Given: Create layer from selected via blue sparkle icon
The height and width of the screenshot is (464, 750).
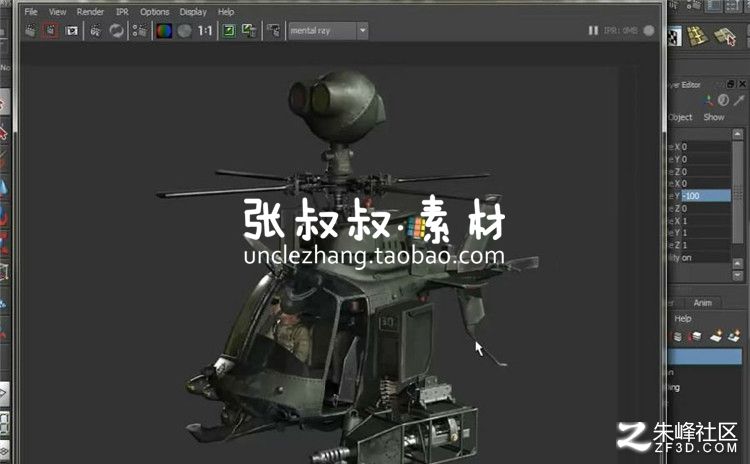Looking at the screenshot, I should (x=734, y=336).
